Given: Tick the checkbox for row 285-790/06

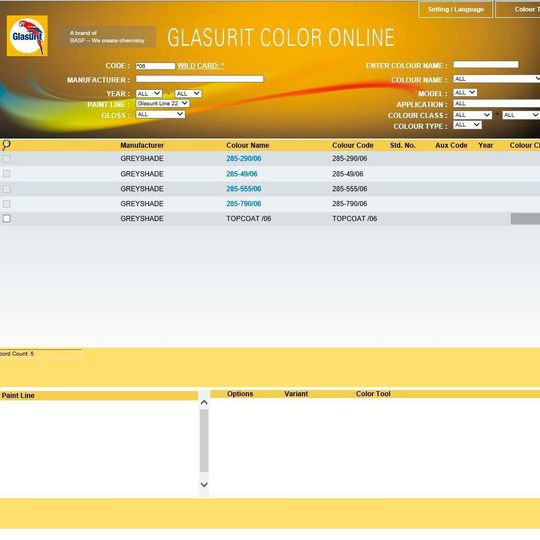Looking at the screenshot, I should pyautogui.click(x=7, y=204).
